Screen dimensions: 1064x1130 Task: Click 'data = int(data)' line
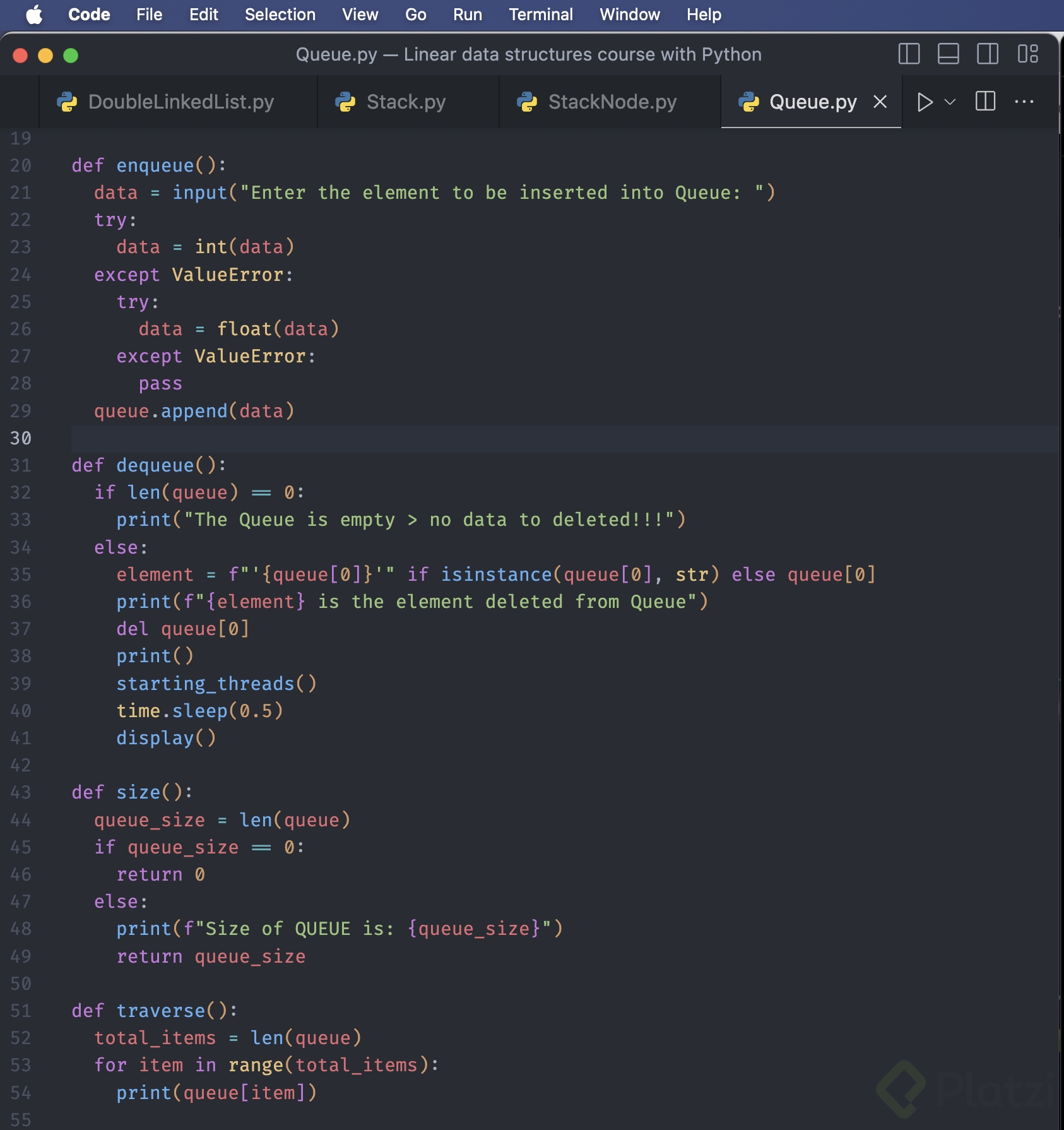click(x=205, y=247)
